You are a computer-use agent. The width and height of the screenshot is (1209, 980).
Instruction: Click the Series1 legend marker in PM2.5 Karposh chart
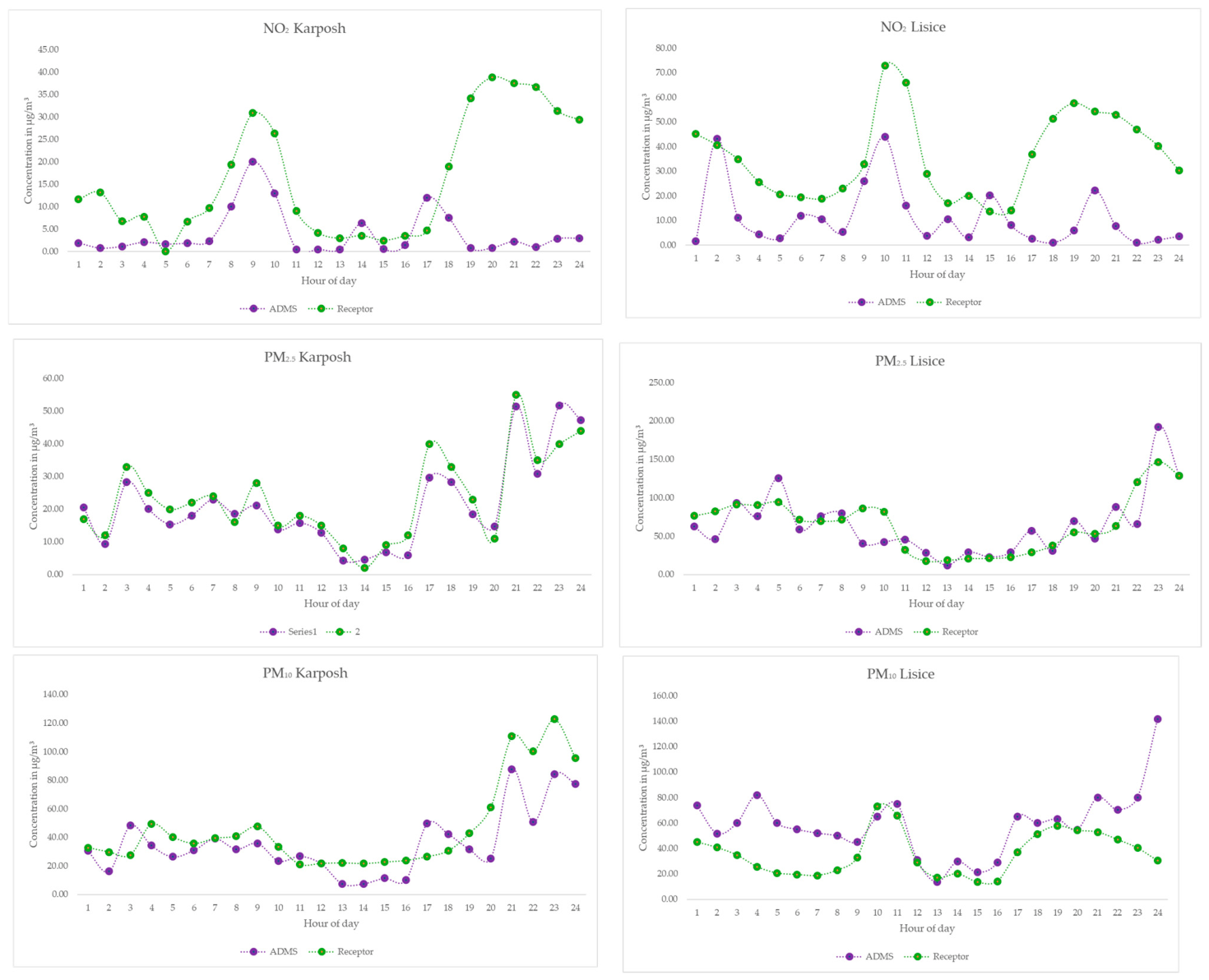(x=272, y=632)
